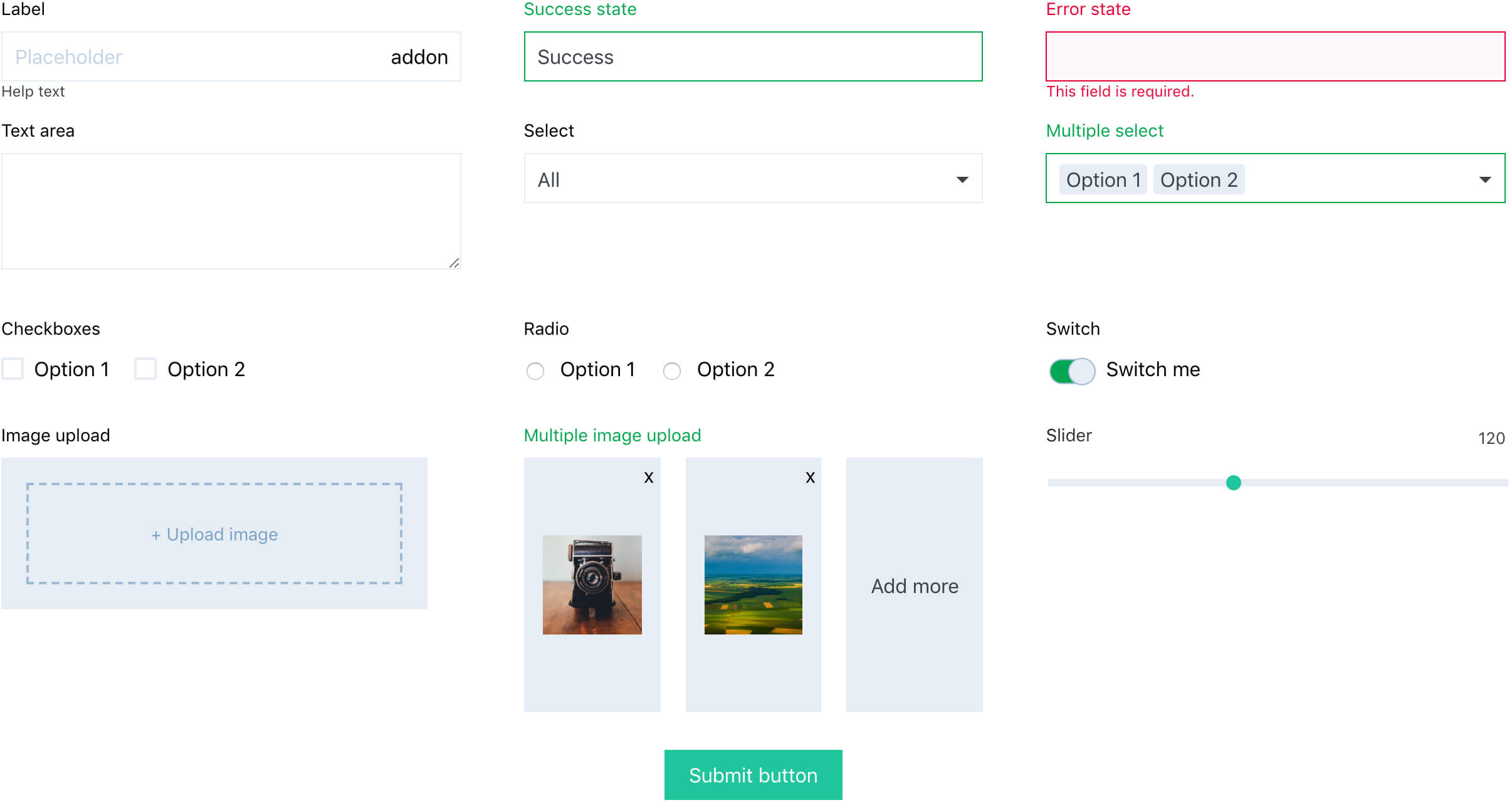The image size is (1512, 805).
Task: Toggle the Switch me switch
Action: pos(1072,371)
